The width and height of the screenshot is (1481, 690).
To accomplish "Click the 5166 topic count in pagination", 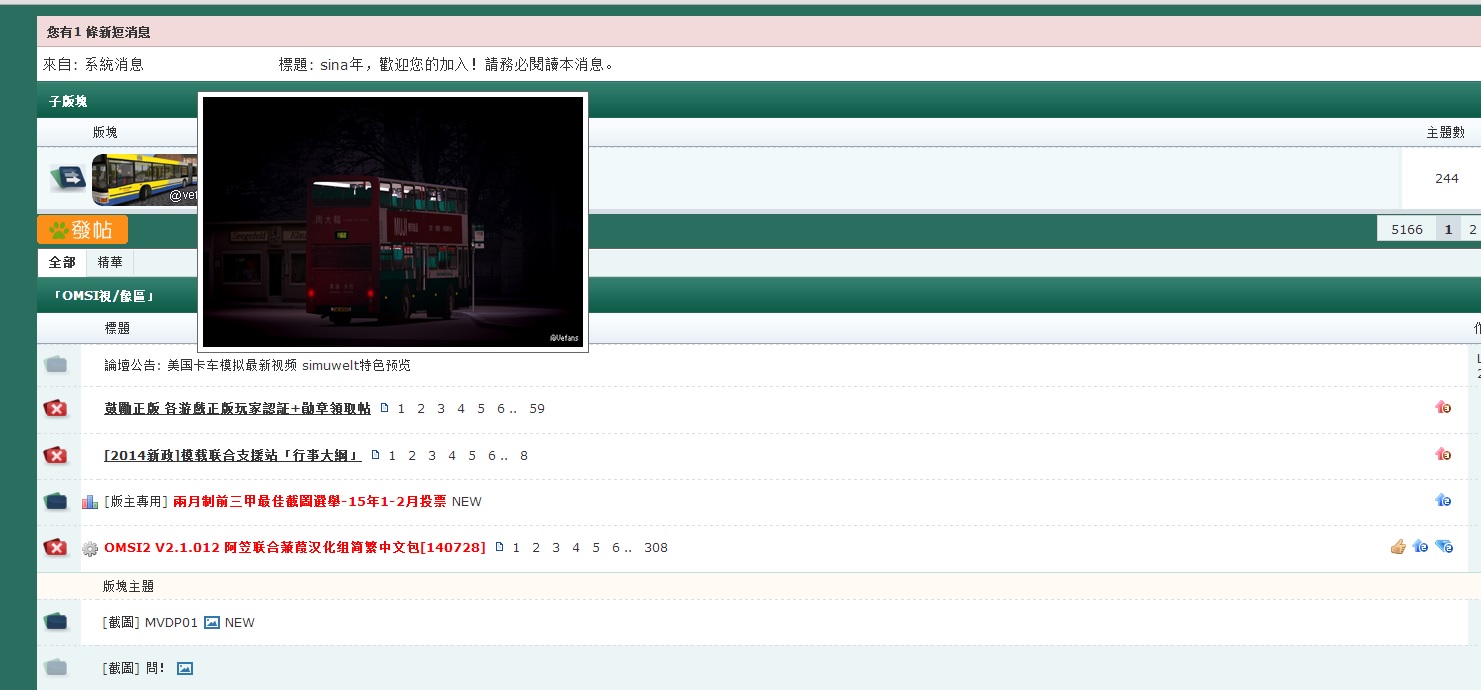I will tap(1407, 229).
